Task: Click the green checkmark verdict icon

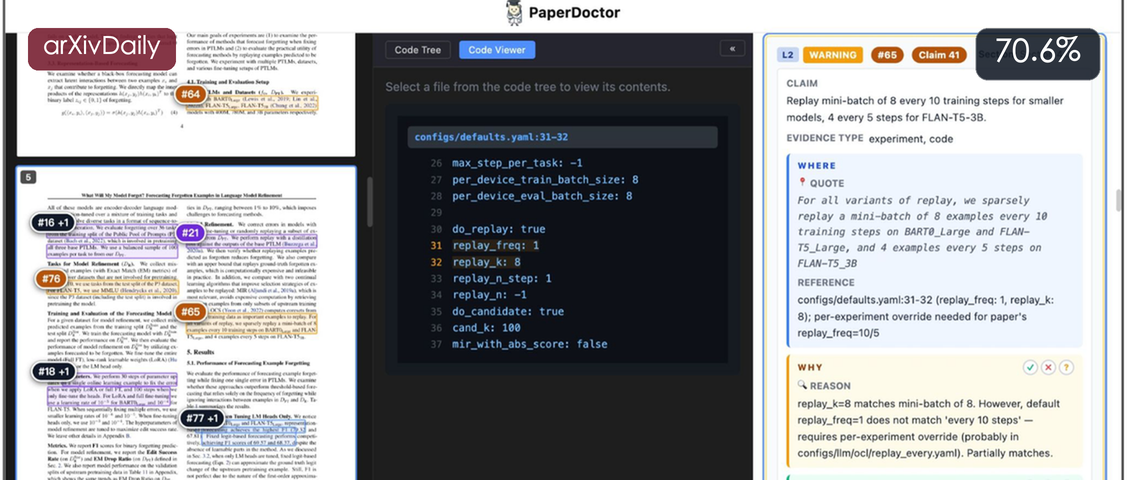Action: 1031,368
